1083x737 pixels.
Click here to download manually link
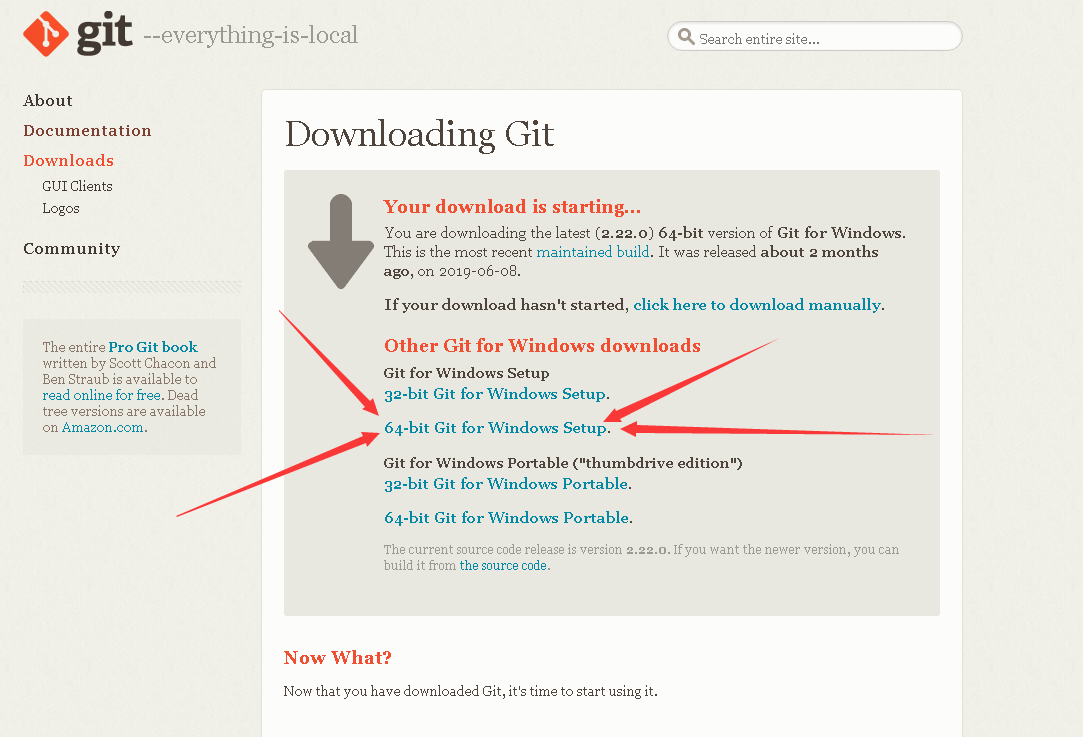(x=757, y=305)
